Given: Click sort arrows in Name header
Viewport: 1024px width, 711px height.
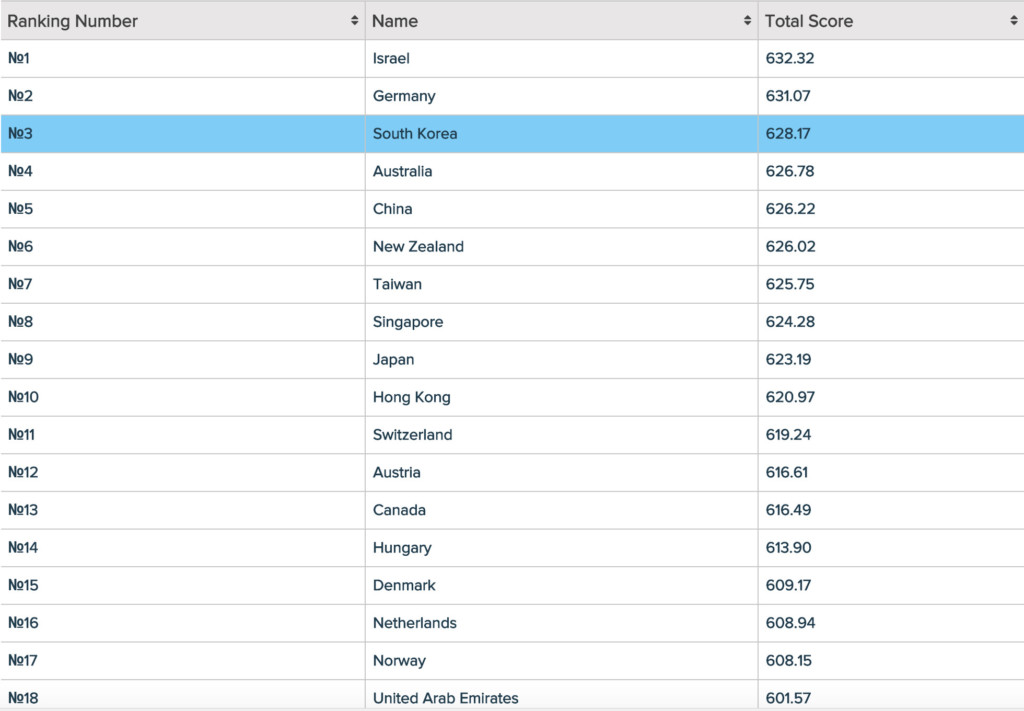Looking at the screenshot, I should point(747,21).
